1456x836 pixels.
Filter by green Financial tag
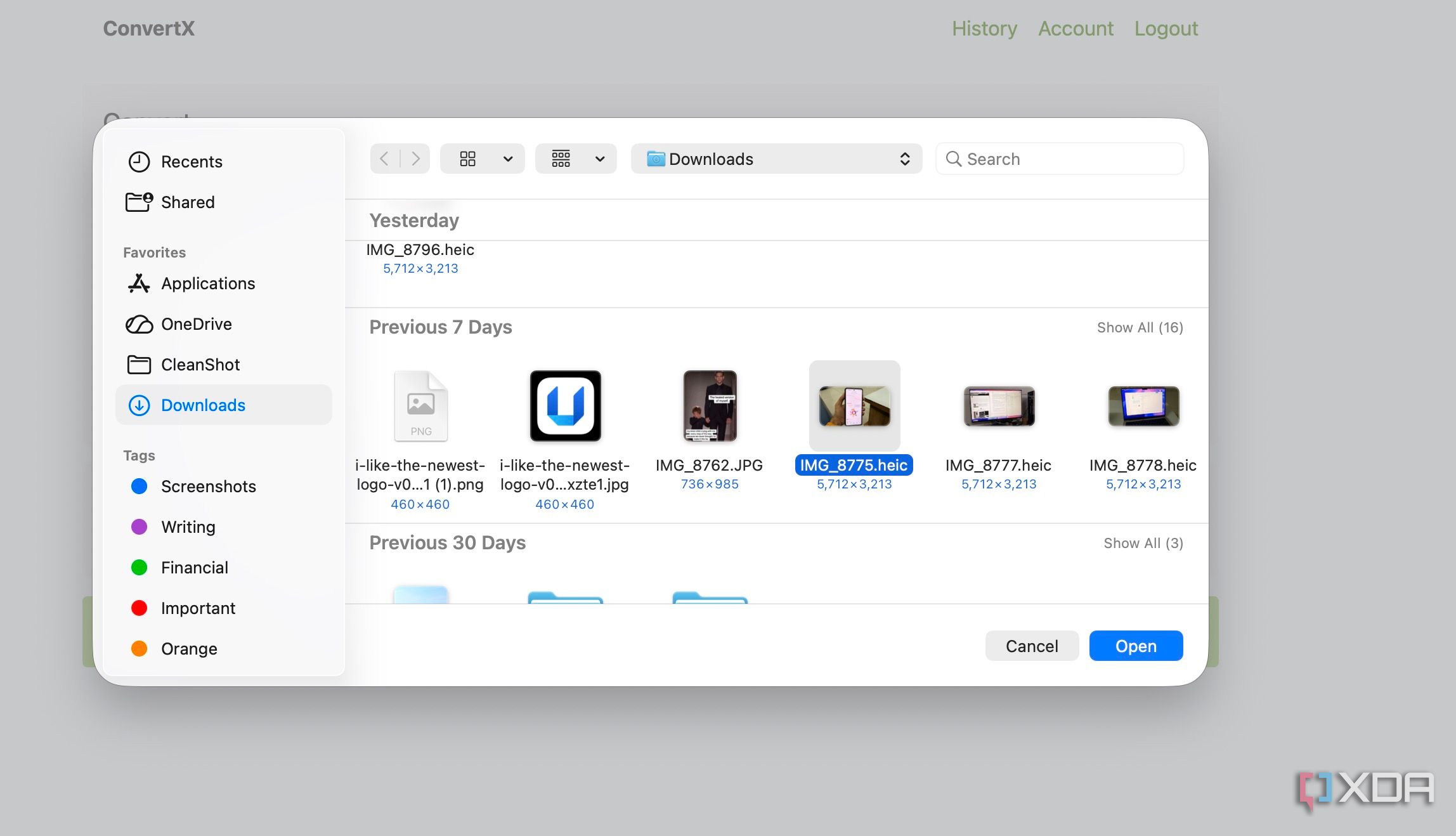click(139, 568)
